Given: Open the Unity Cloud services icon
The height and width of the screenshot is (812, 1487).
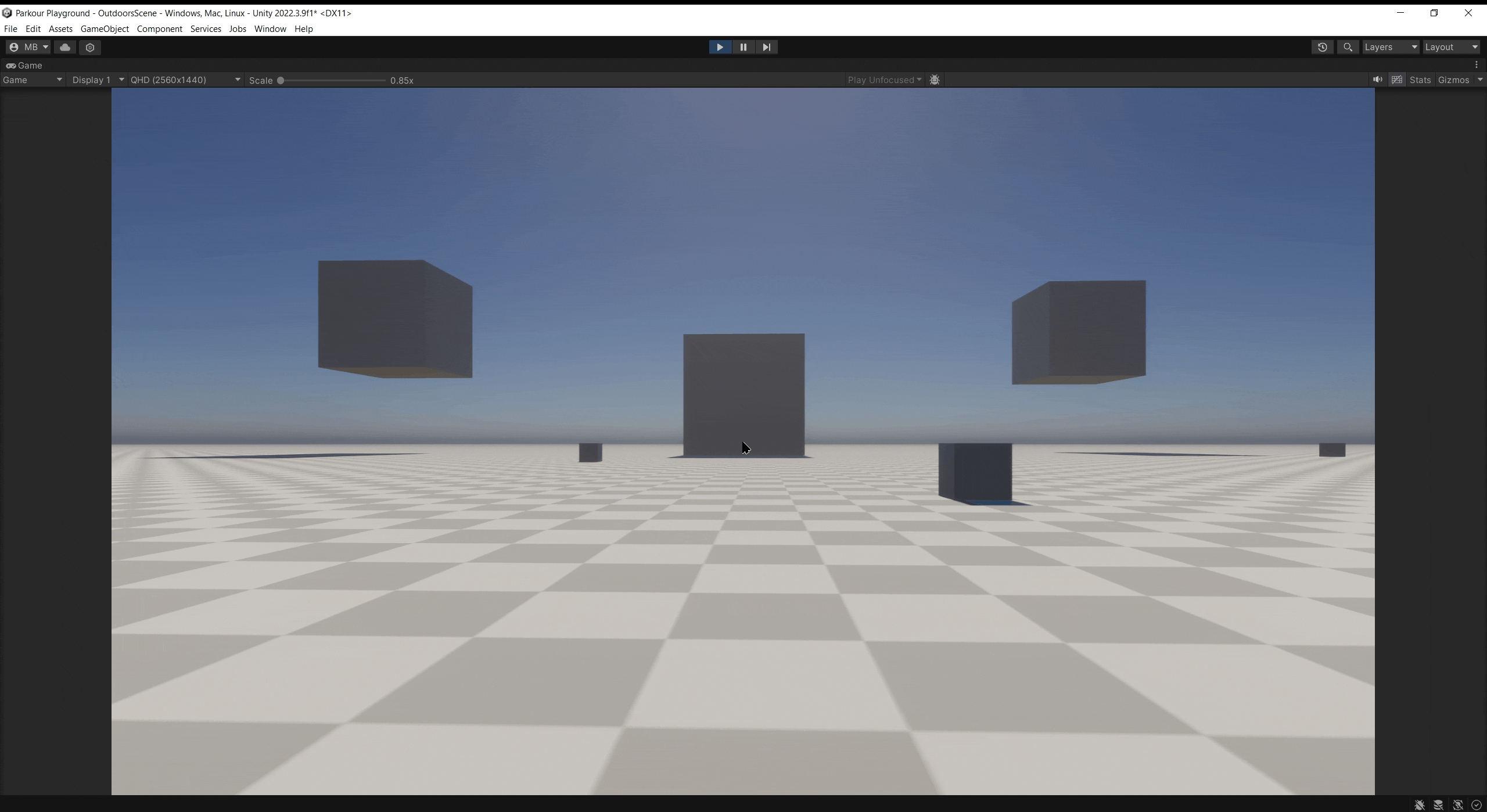Looking at the screenshot, I should coord(65,47).
